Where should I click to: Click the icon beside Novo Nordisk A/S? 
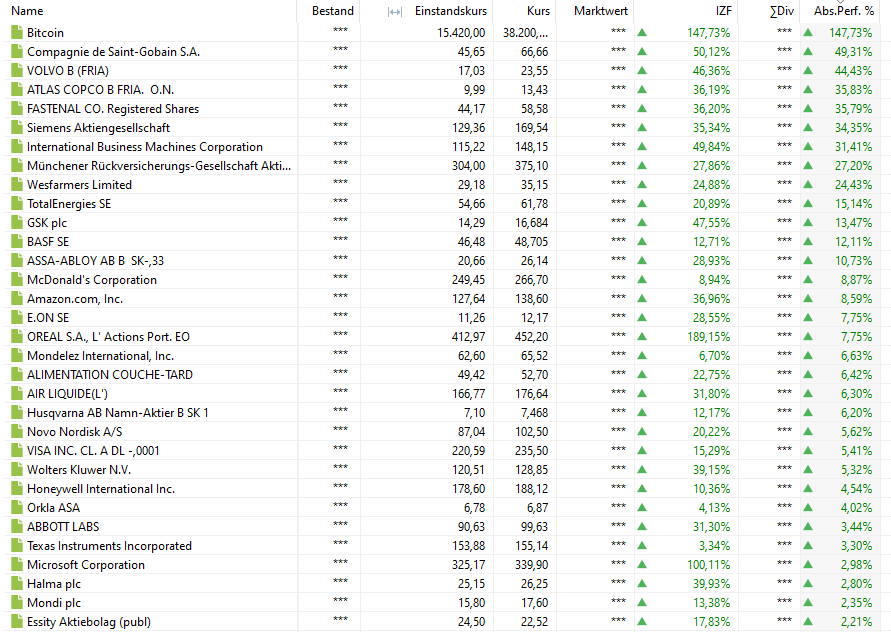click(16, 432)
